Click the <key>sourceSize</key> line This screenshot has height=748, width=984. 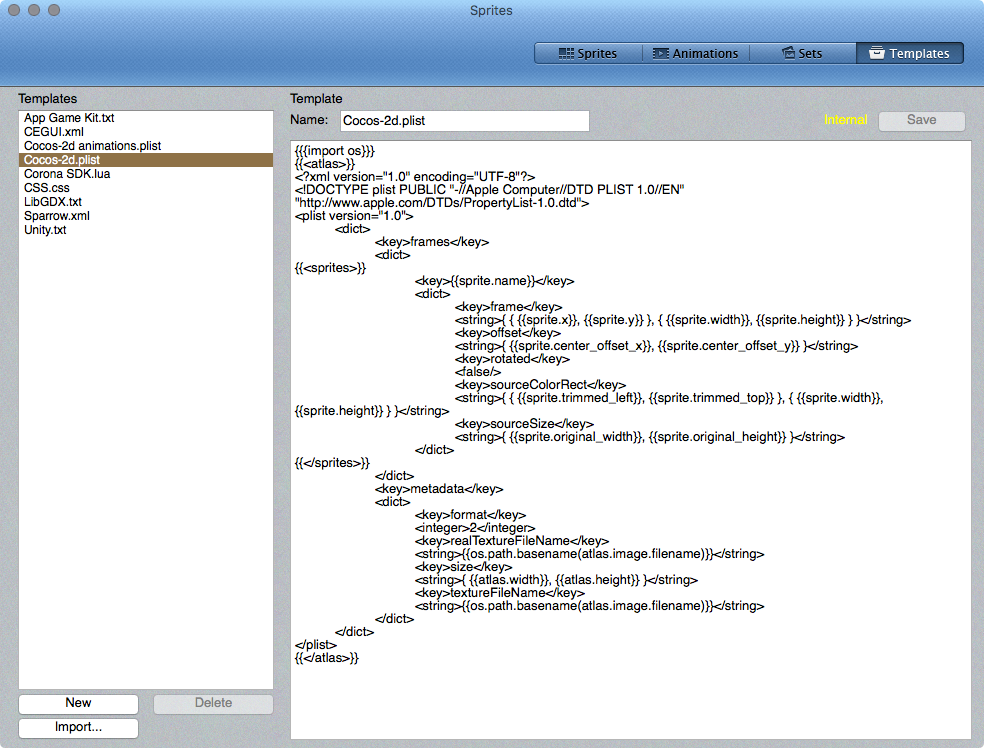coord(524,424)
